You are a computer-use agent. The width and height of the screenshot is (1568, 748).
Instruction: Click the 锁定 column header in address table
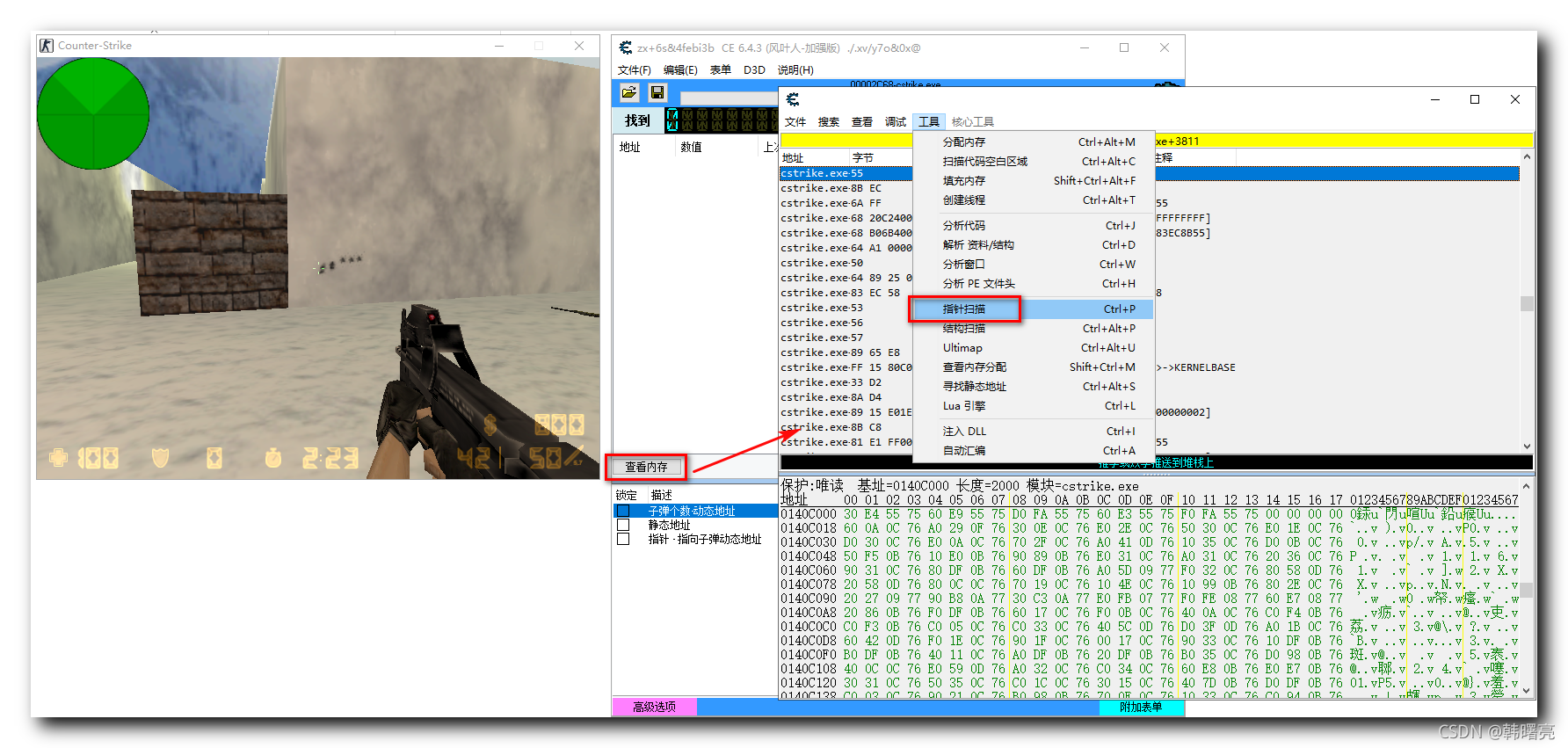coord(627,495)
